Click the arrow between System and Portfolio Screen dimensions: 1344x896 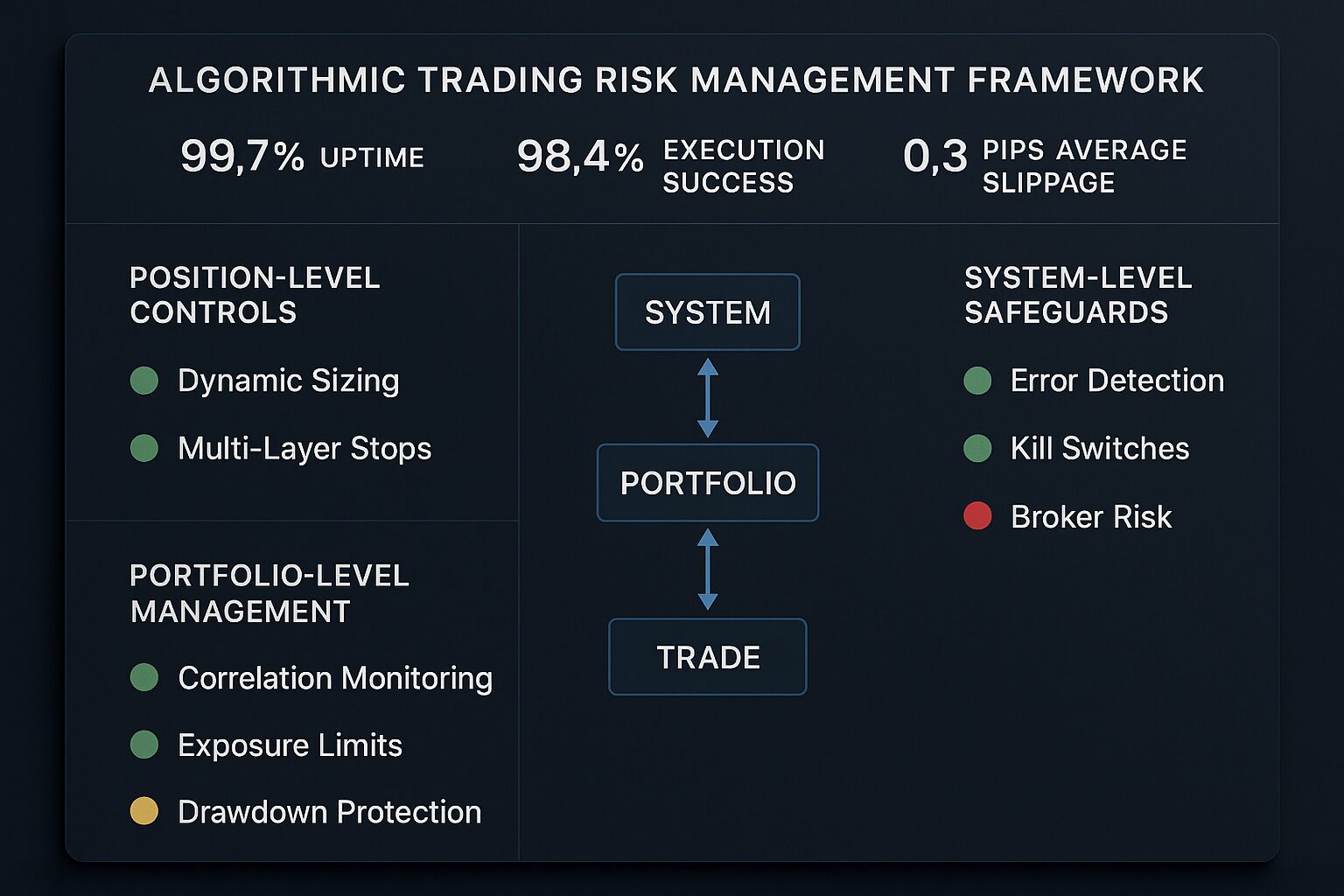coord(708,398)
